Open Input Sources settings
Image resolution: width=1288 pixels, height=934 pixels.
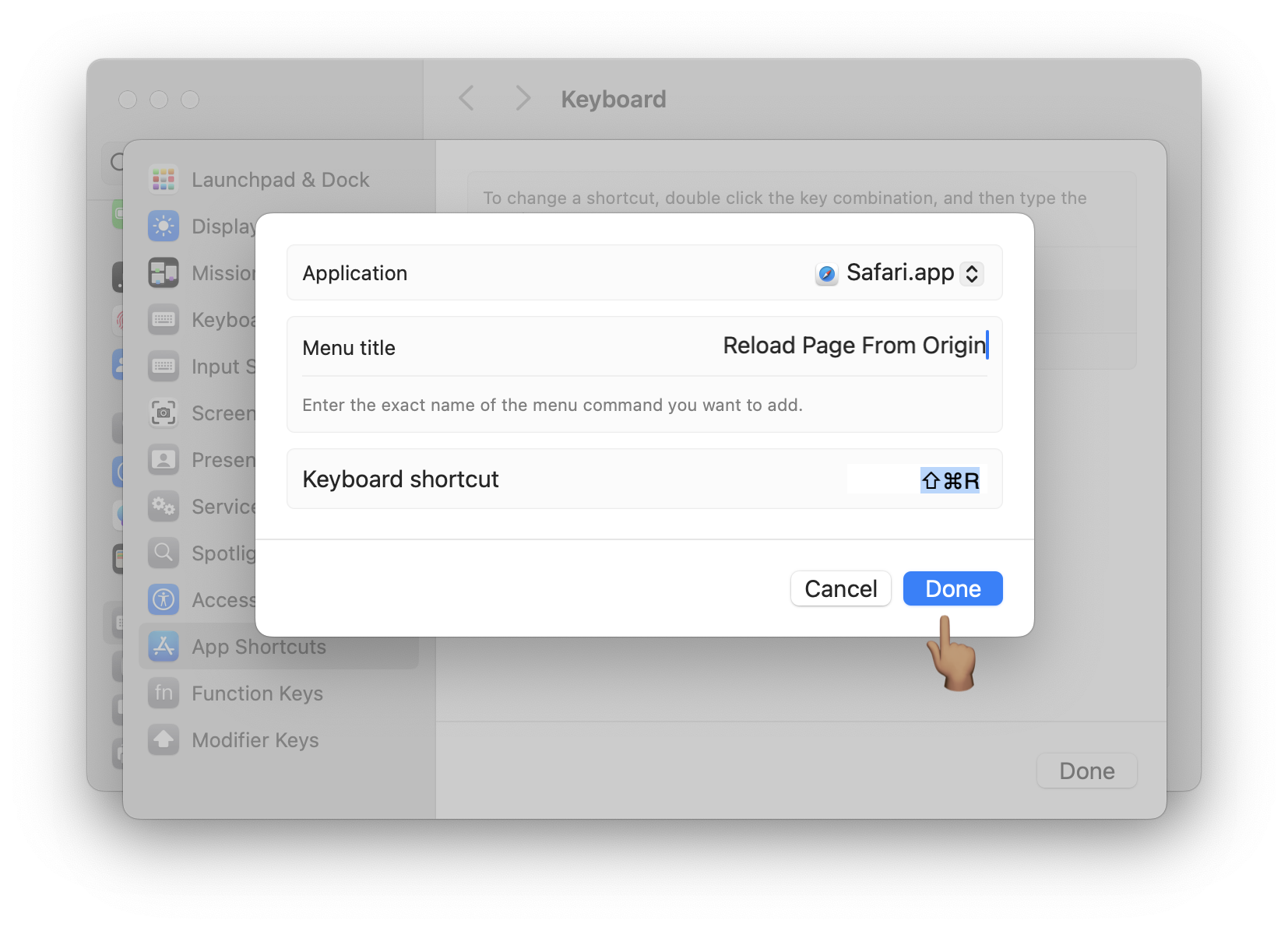[164, 366]
